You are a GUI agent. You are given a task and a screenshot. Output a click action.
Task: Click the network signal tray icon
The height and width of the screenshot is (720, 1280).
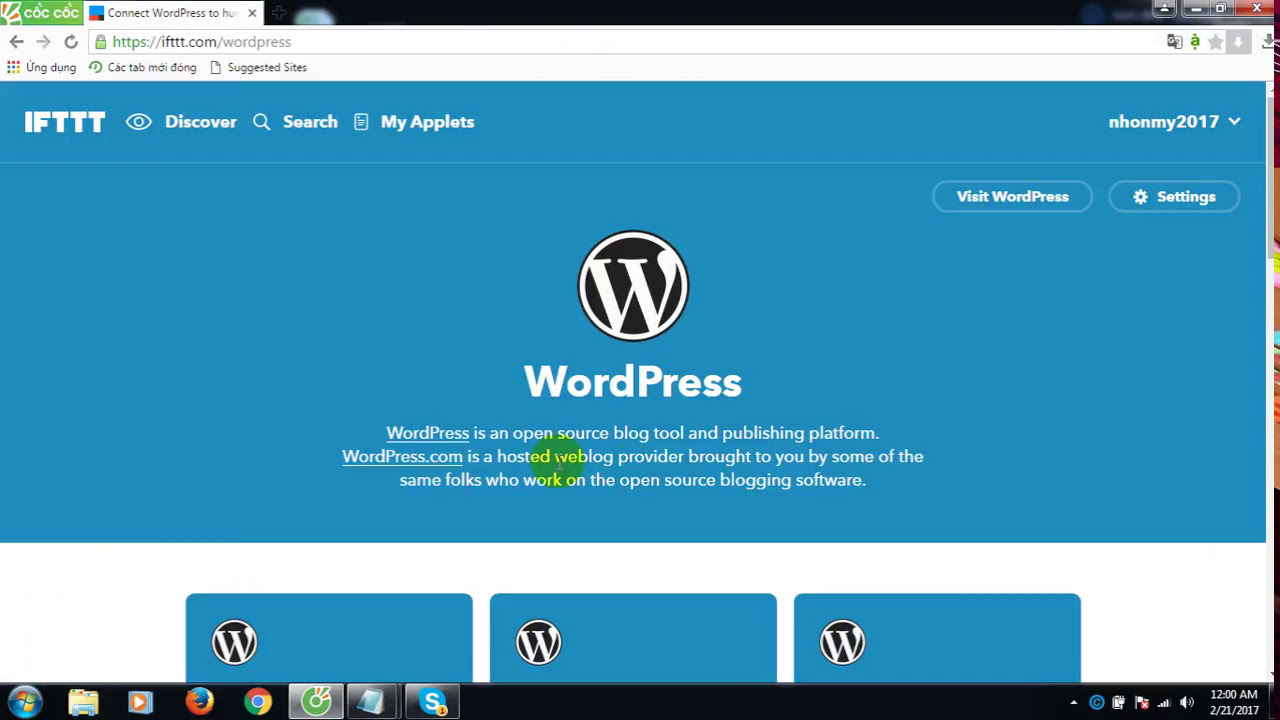[x=1164, y=703]
